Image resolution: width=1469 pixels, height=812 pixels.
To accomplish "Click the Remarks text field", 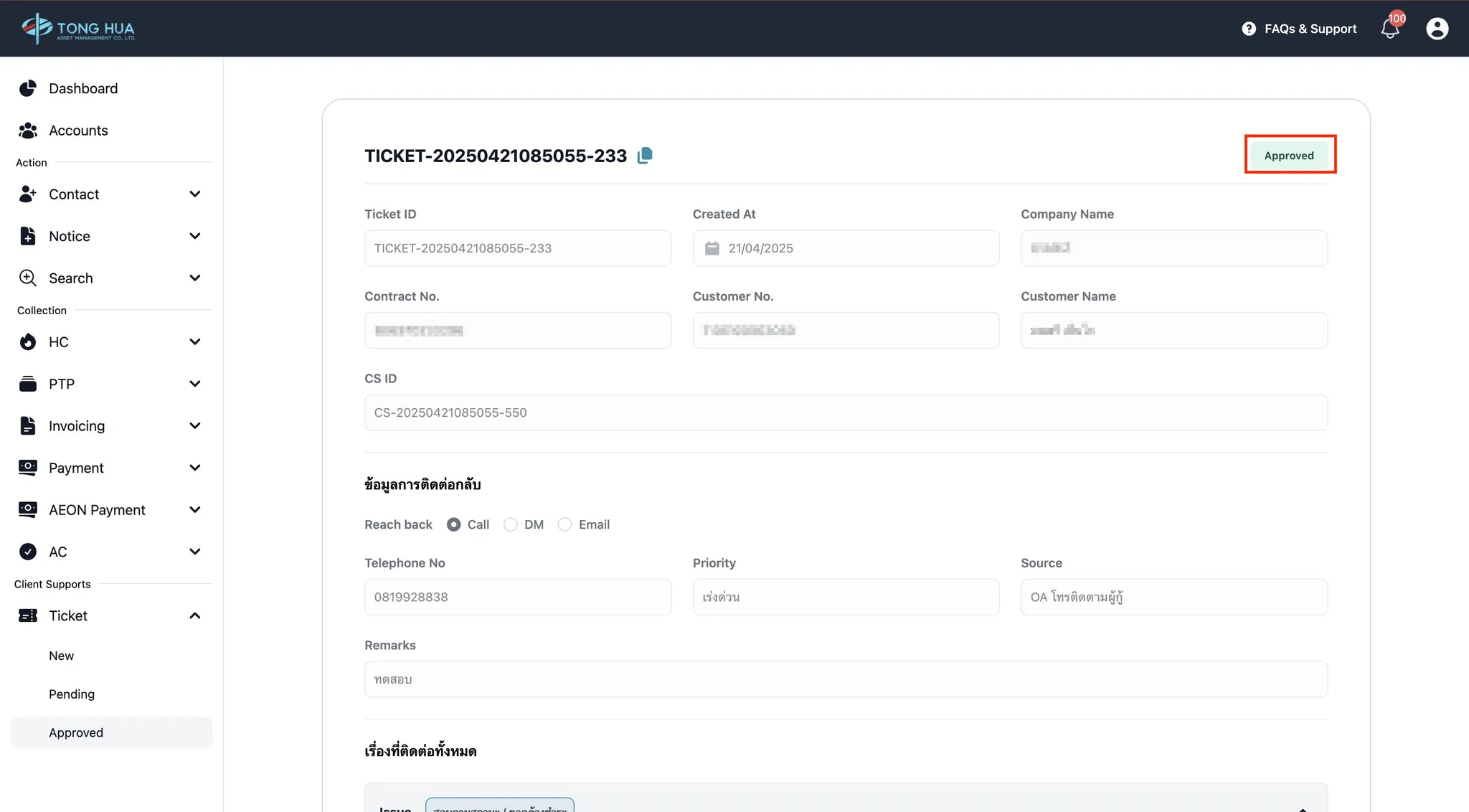I will [846, 679].
